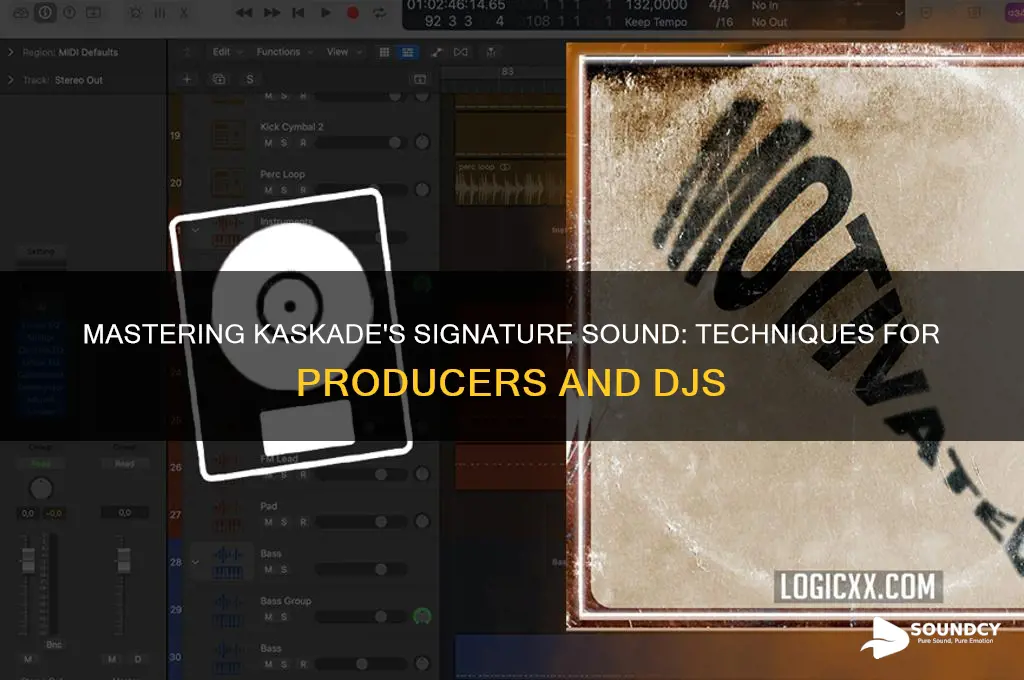This screenshot has height=680, width=1024.
Task: Expand the Track Stereo Out disclosure arrow
Action: pyautogui.click(x=10, y=80)
